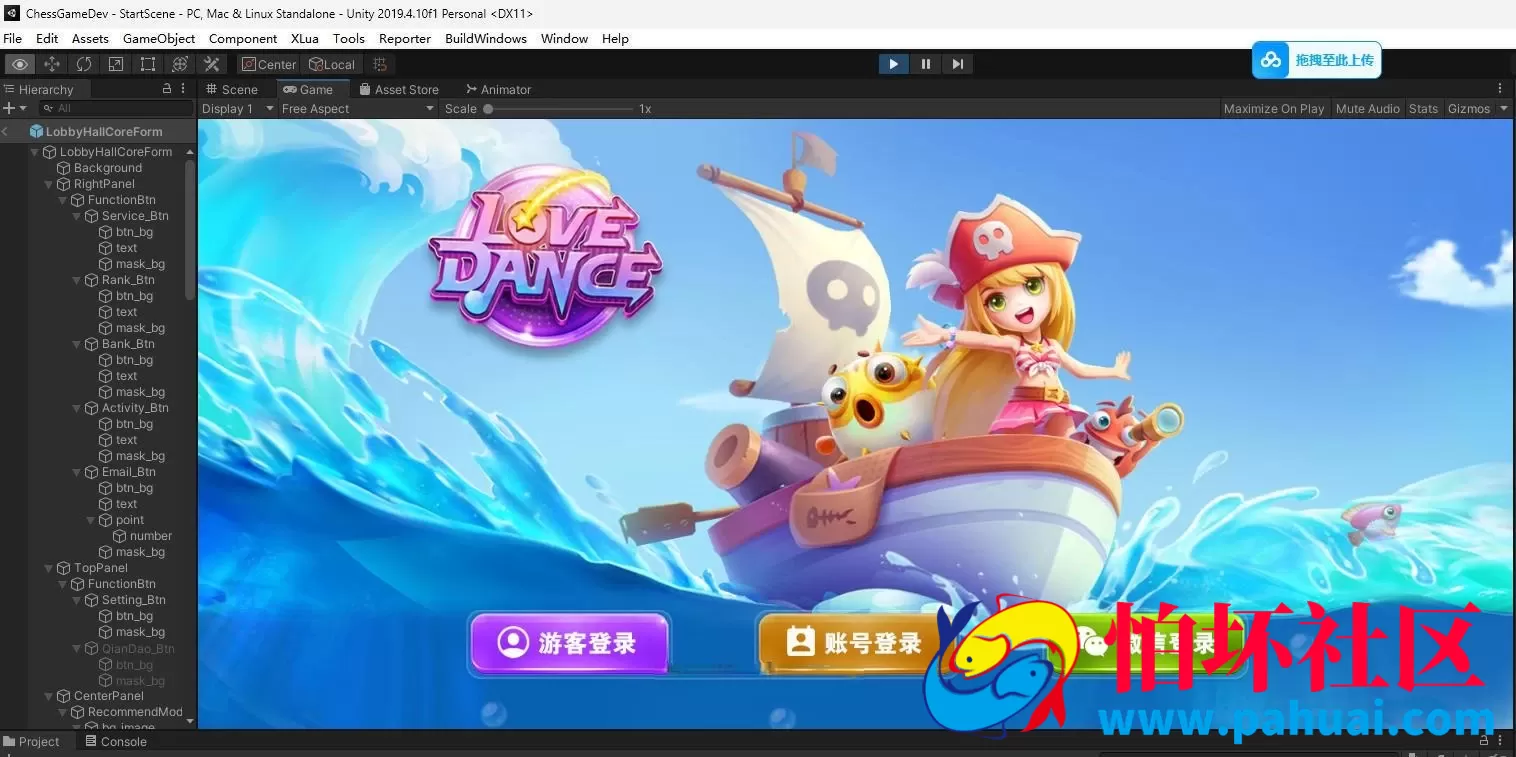Click the grid snapping icon
This screenshot has height=757, width=1516.
click(x=380, y=64)
